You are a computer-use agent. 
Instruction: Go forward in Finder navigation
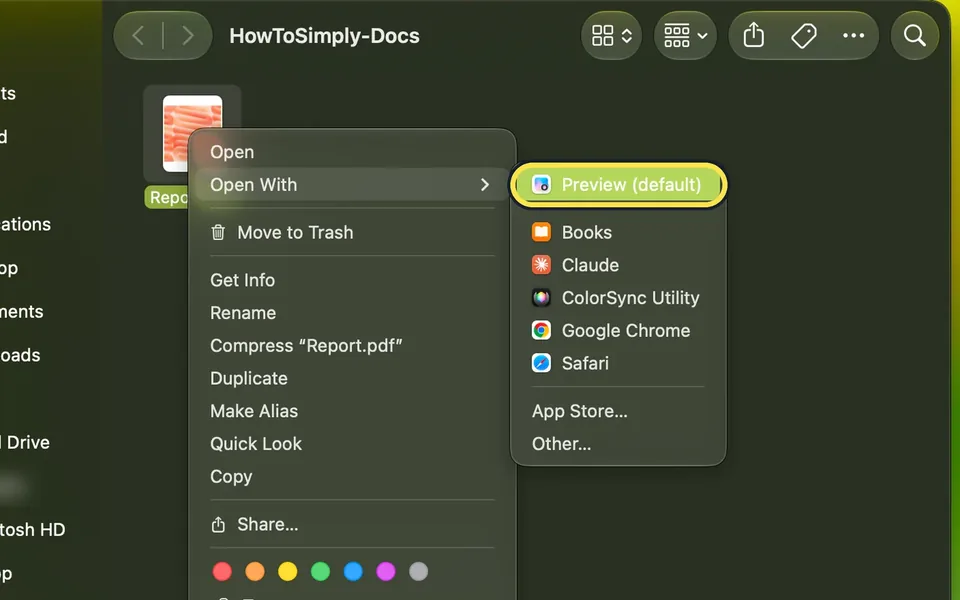click(x=187, y=36)
